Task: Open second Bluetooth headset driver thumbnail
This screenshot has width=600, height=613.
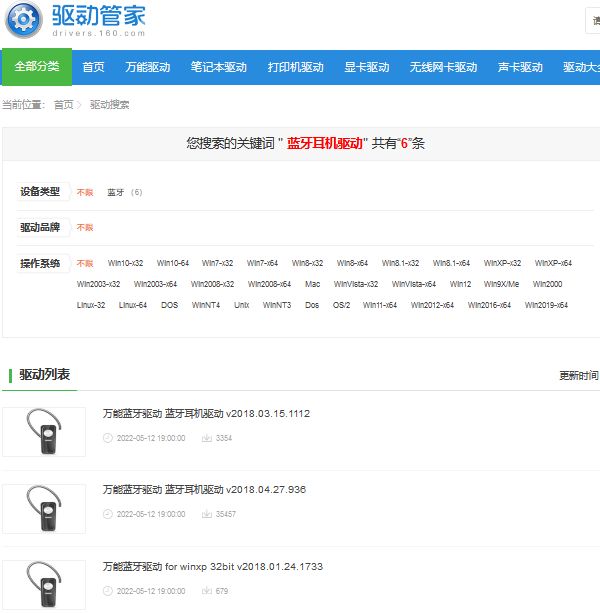Action: tap(44, 509)
